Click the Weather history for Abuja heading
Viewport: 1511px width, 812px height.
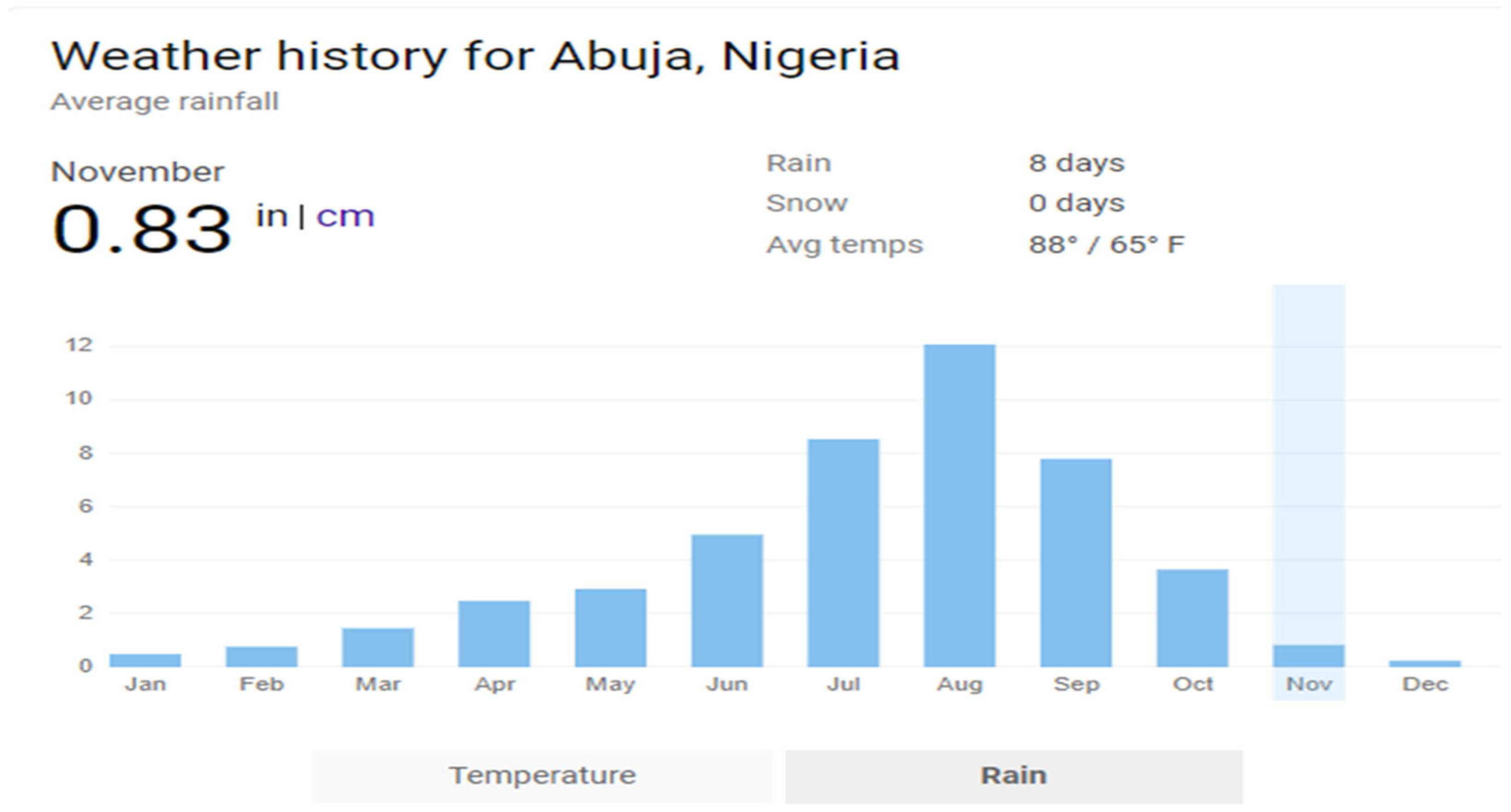(475, 57)
